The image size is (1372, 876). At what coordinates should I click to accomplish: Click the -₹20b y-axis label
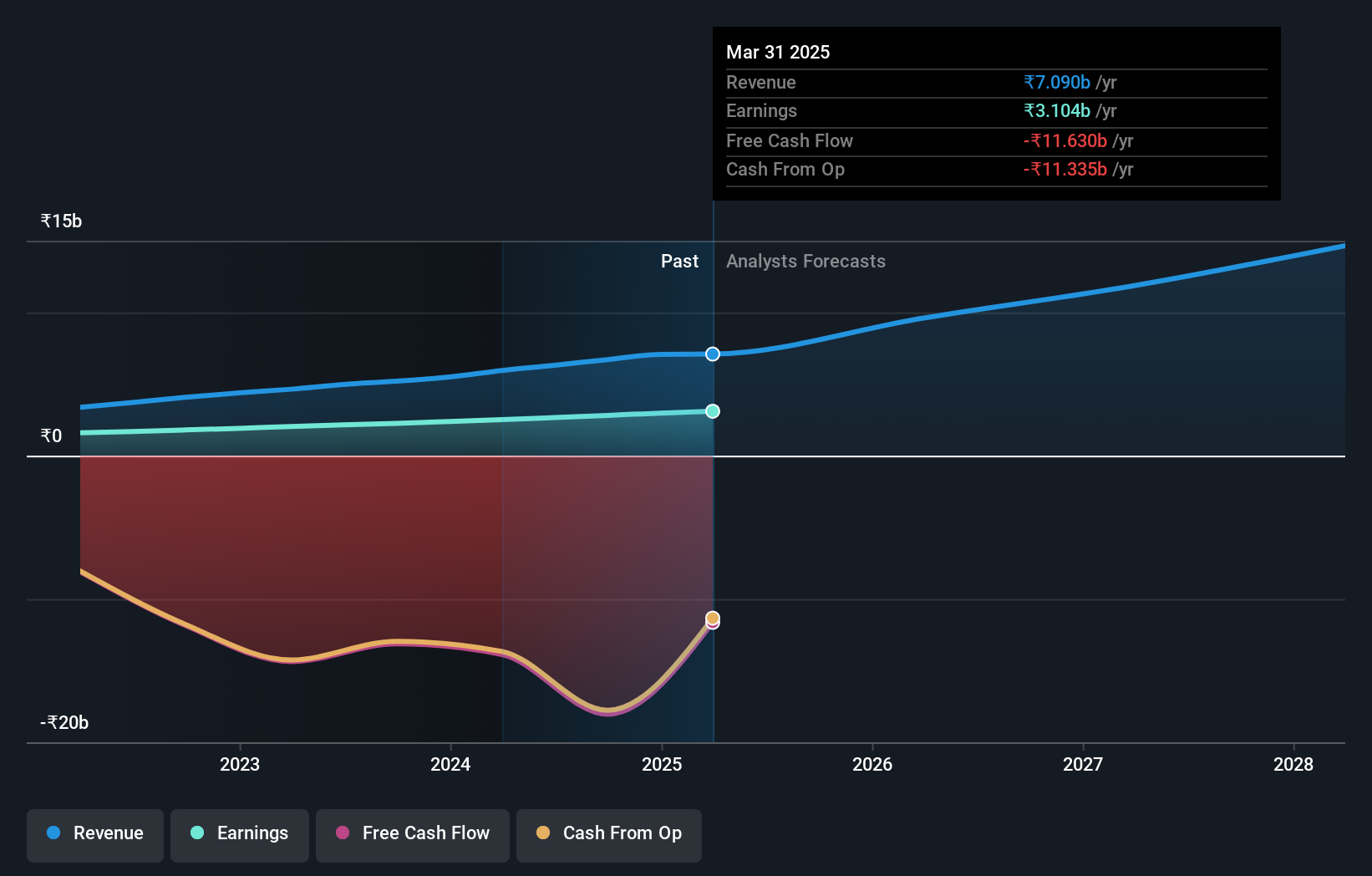tap(64, 722)
